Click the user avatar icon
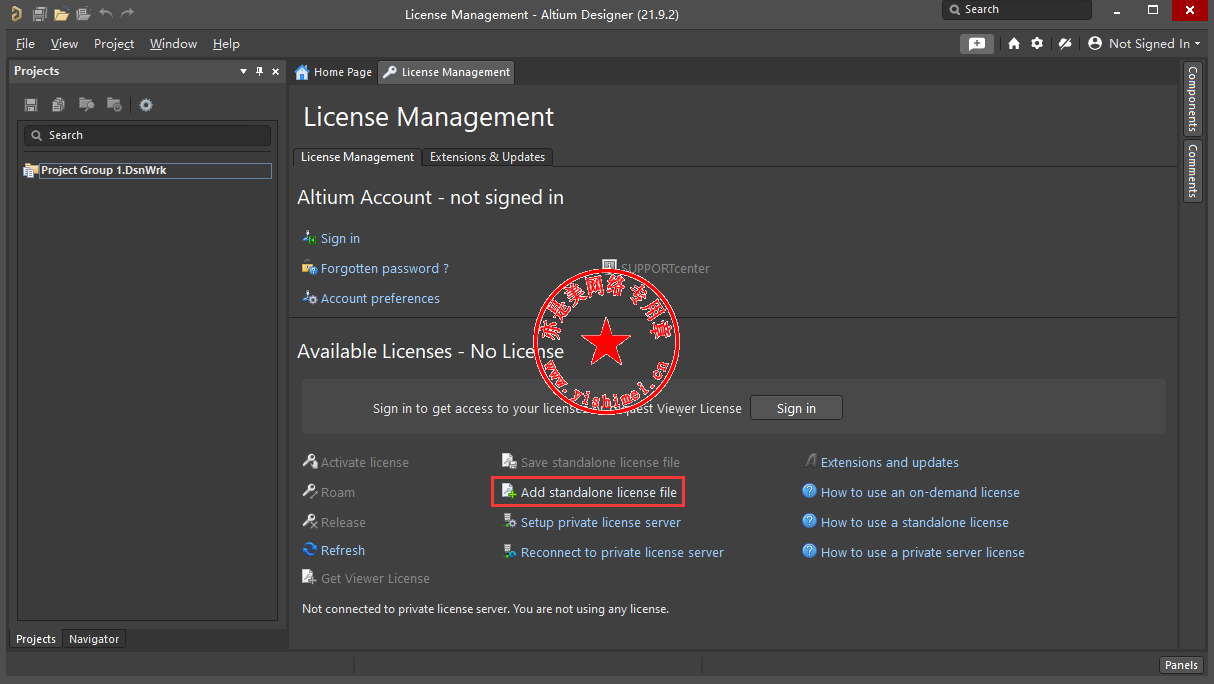The width and height of the screenshot is (1214, 684). coord(1095,44)
